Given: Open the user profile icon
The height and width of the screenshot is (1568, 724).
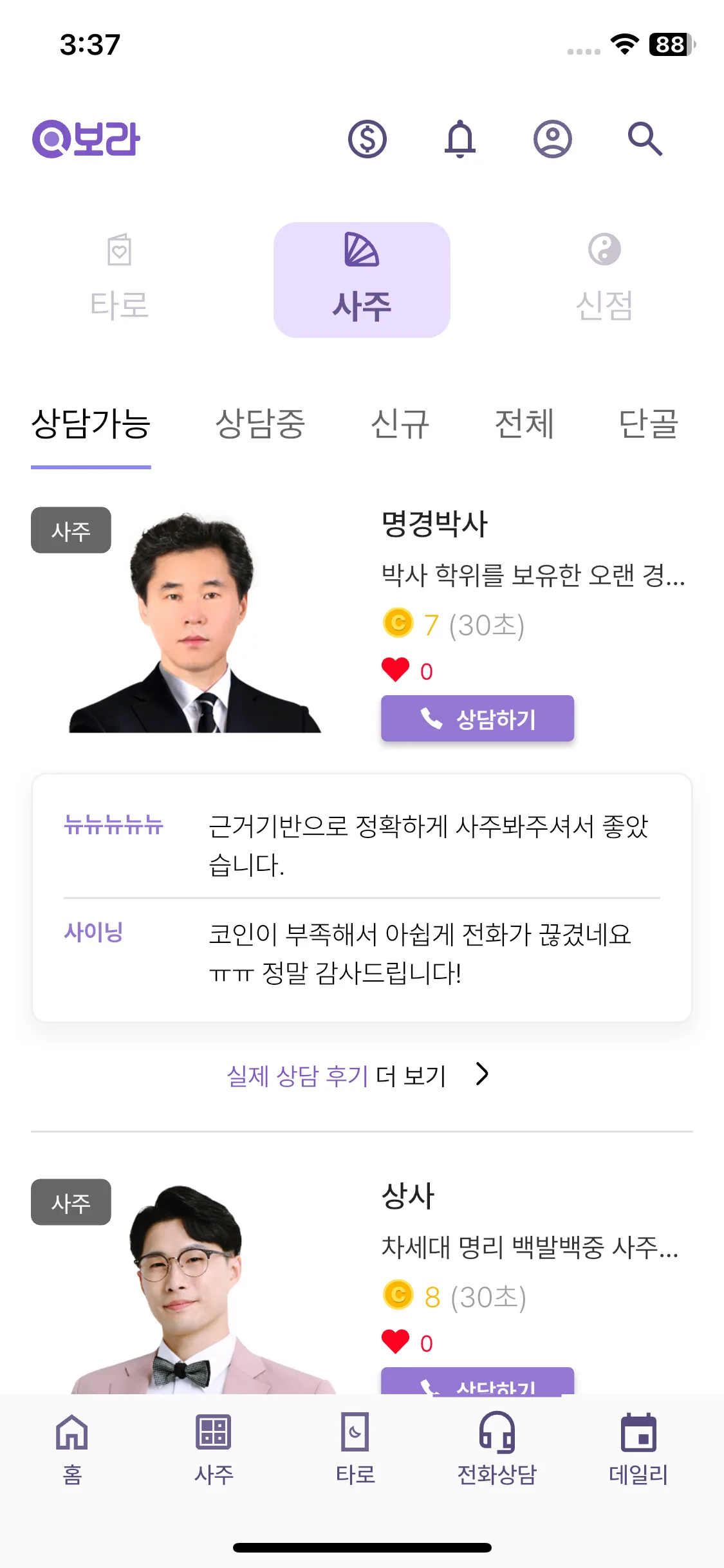Looking at the screenshot, I should coord(553,139).
